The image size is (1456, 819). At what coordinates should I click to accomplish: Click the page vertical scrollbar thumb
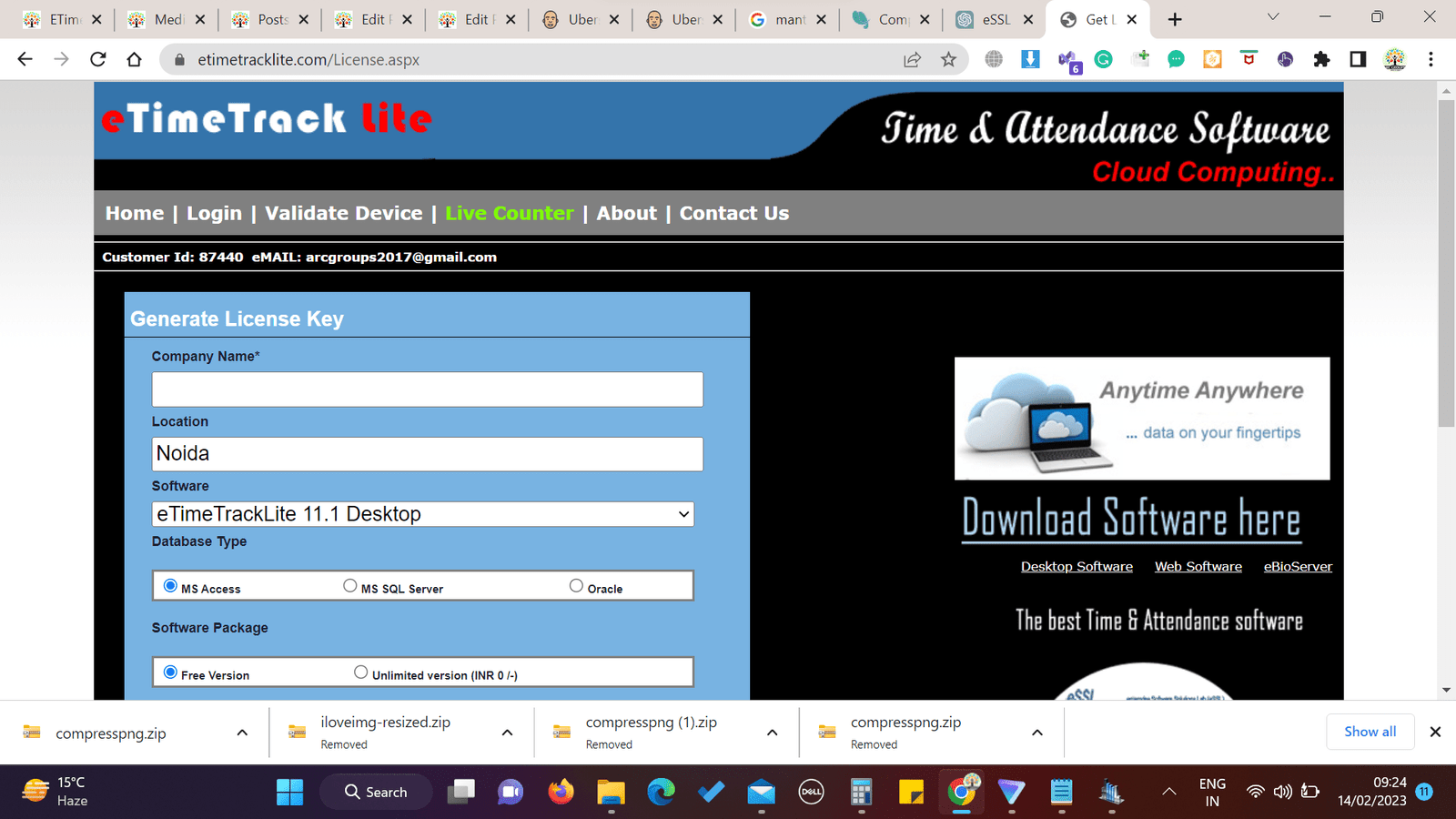pyautogui.click(x=1446, y=262)
